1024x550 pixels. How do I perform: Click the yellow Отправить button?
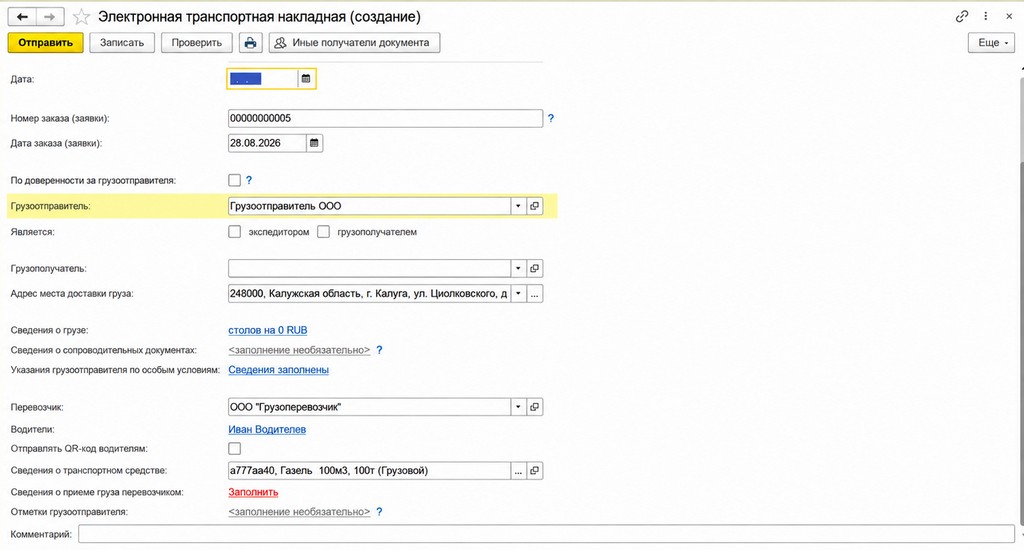coord(46,42)
